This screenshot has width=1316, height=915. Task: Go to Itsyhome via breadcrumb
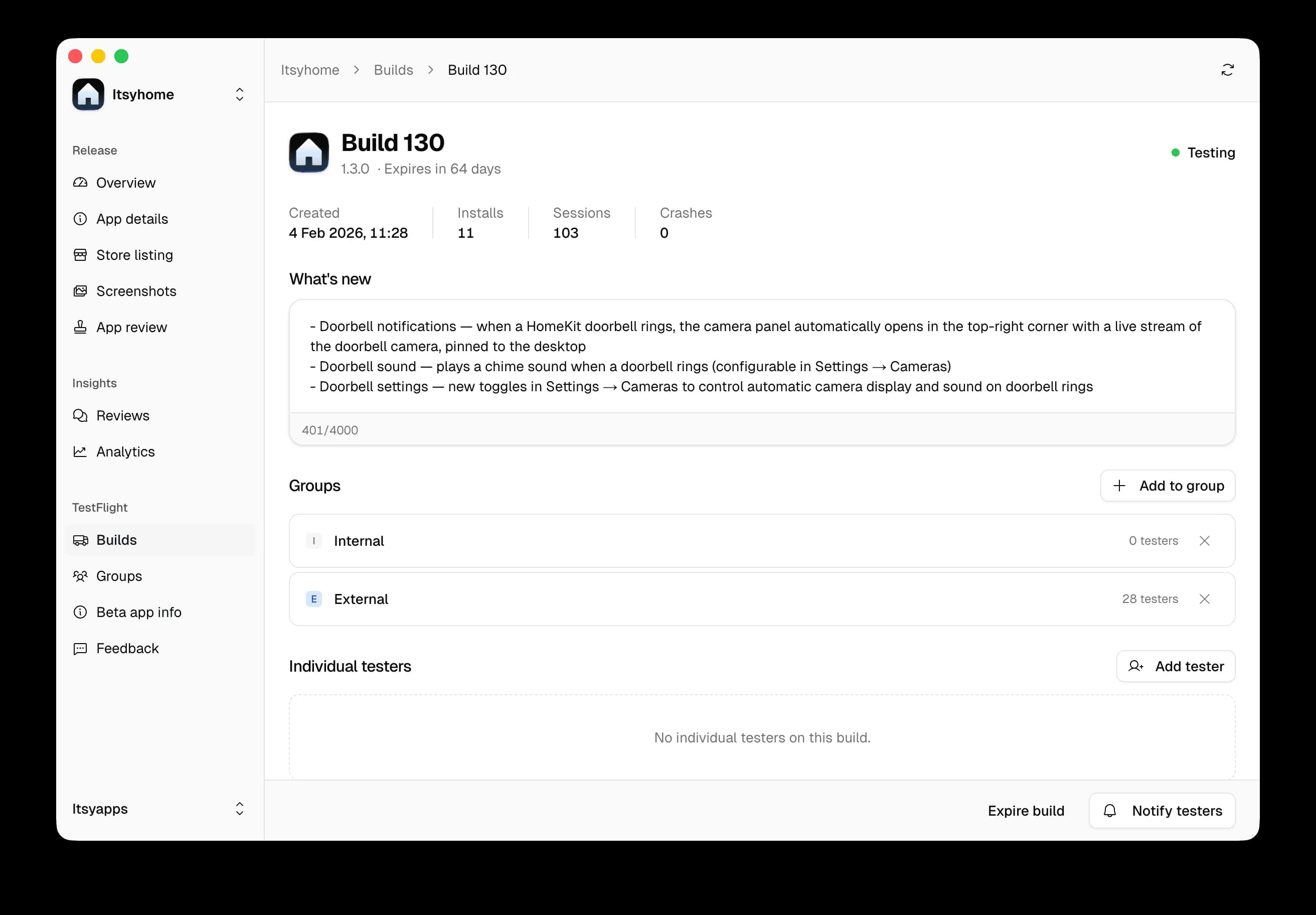click(x=310, y=69)
